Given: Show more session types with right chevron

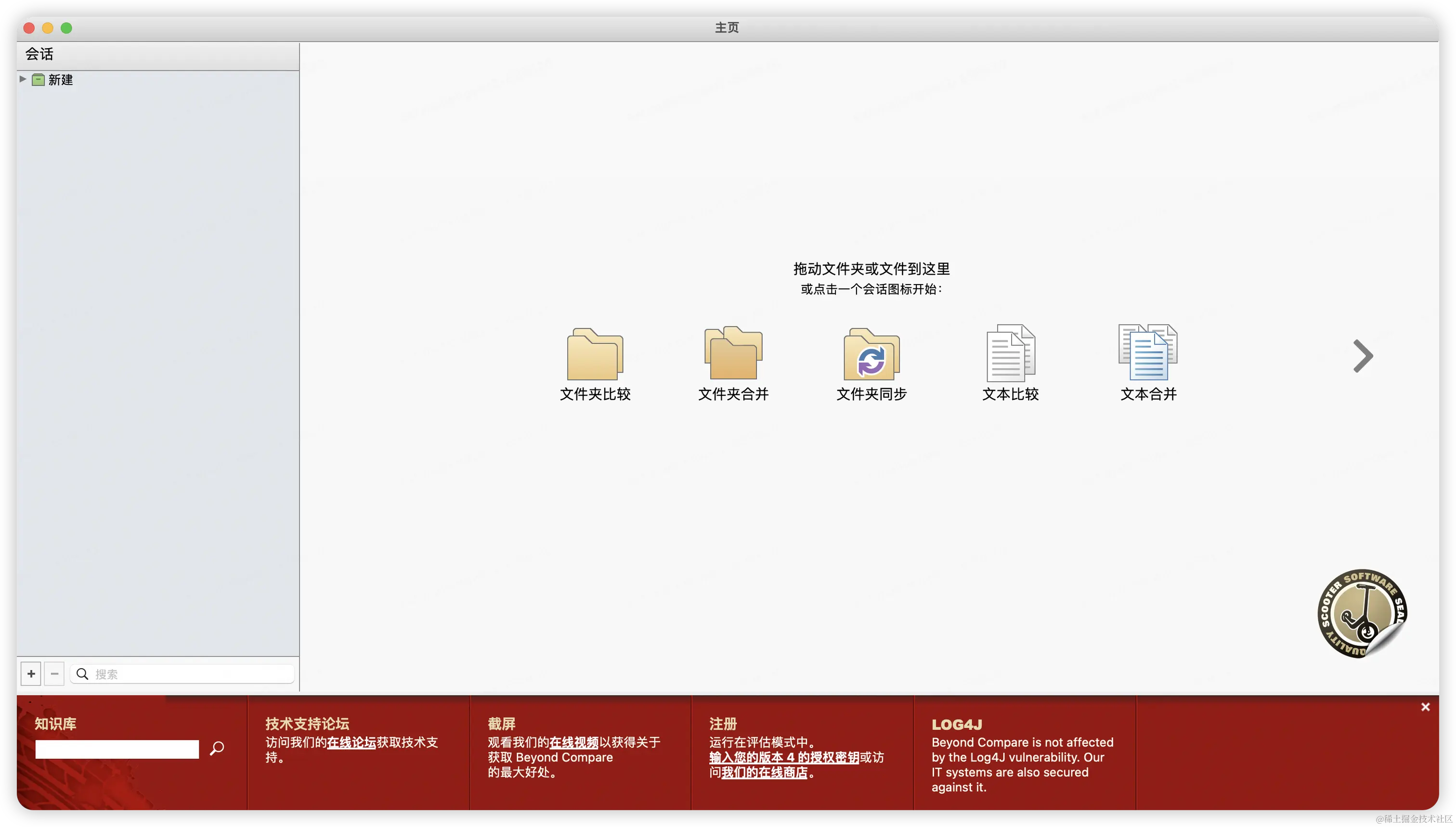Looking at the screenshot, I should click(1363, 356).
